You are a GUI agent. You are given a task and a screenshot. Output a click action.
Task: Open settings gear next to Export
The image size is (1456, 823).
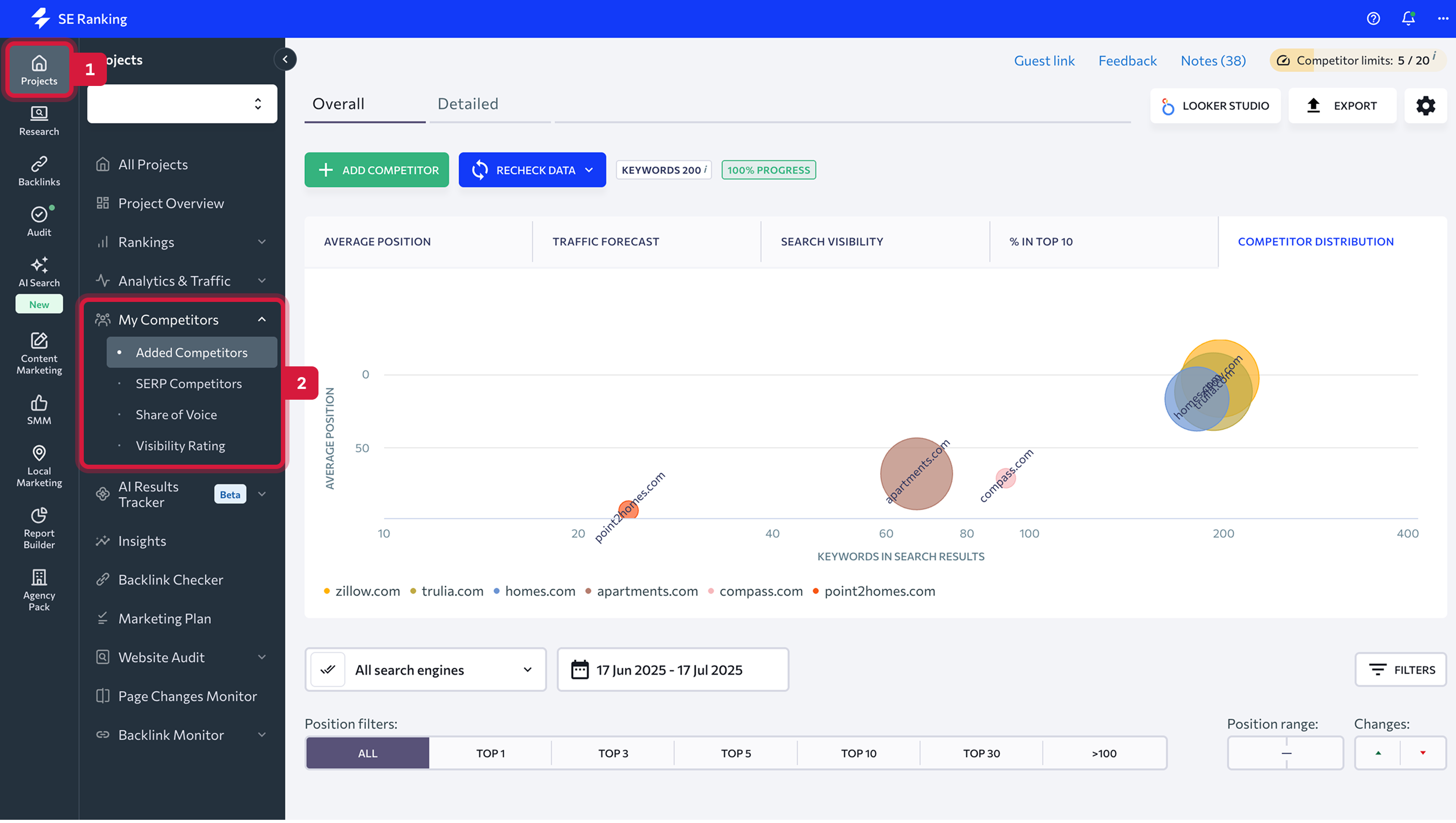(x=1425, y=106)
